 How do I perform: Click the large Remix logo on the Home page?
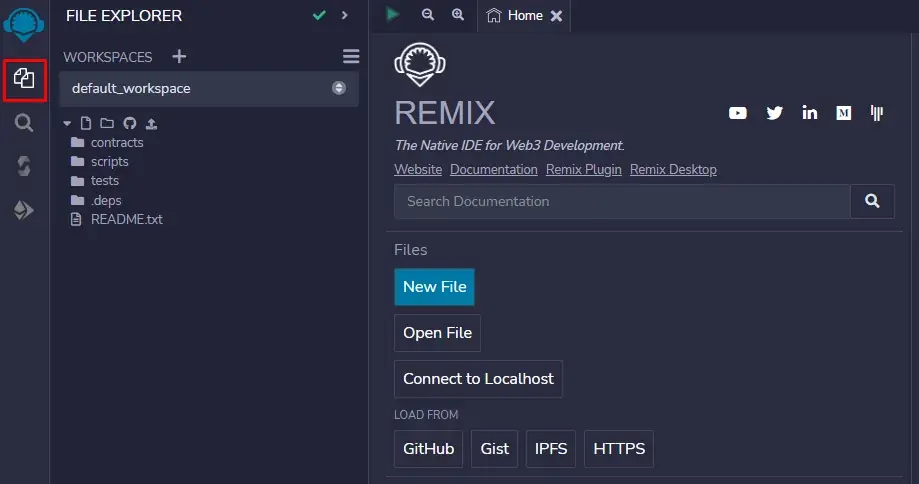click(x=420, y=64)
